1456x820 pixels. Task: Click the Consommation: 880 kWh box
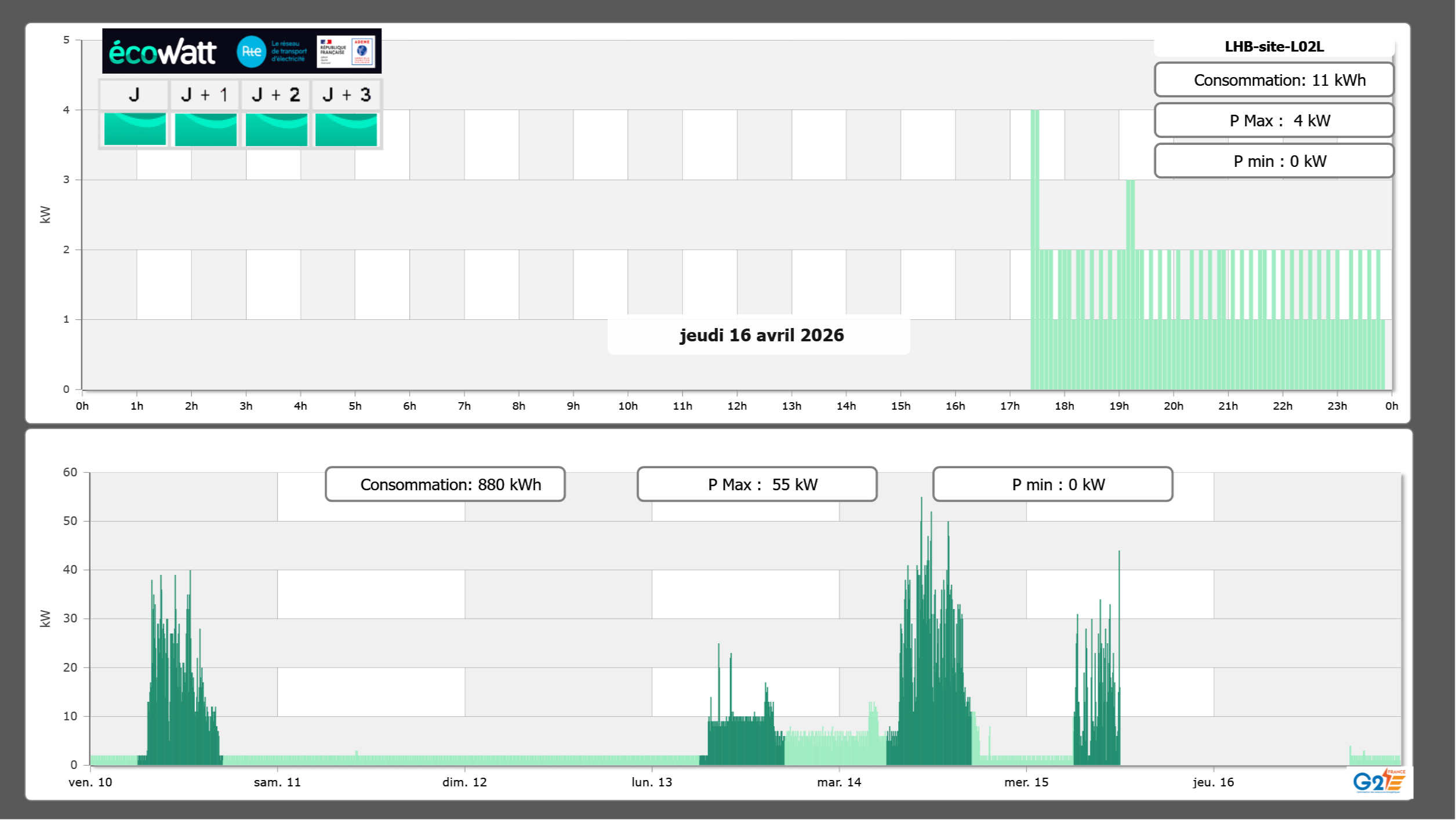[x=445, y=484]
